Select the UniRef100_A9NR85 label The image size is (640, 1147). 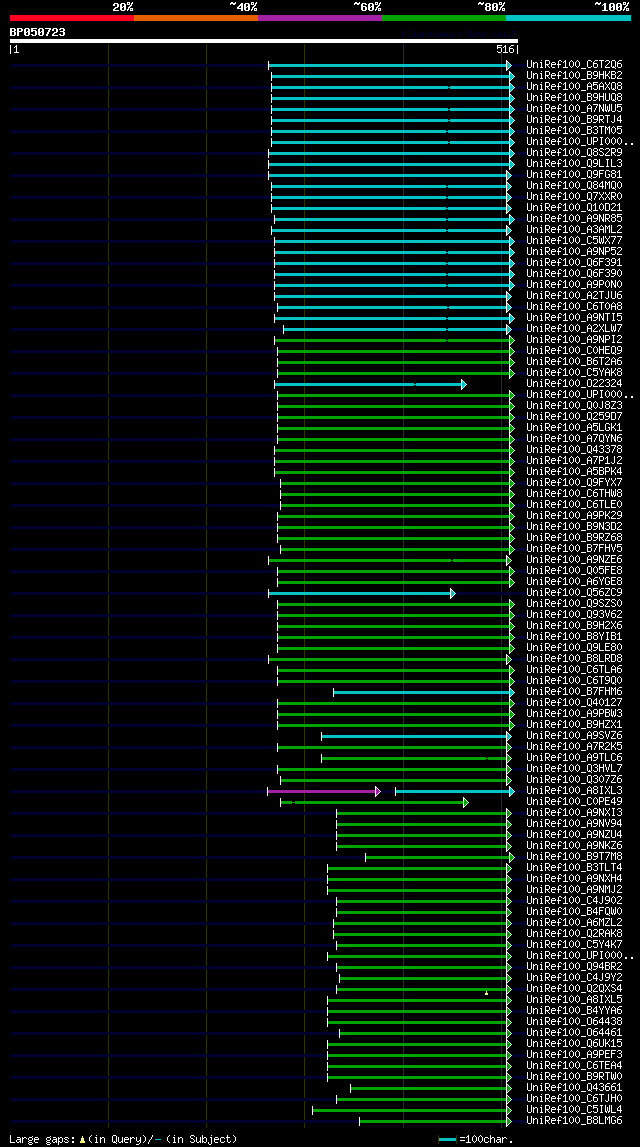click(574, 219)
